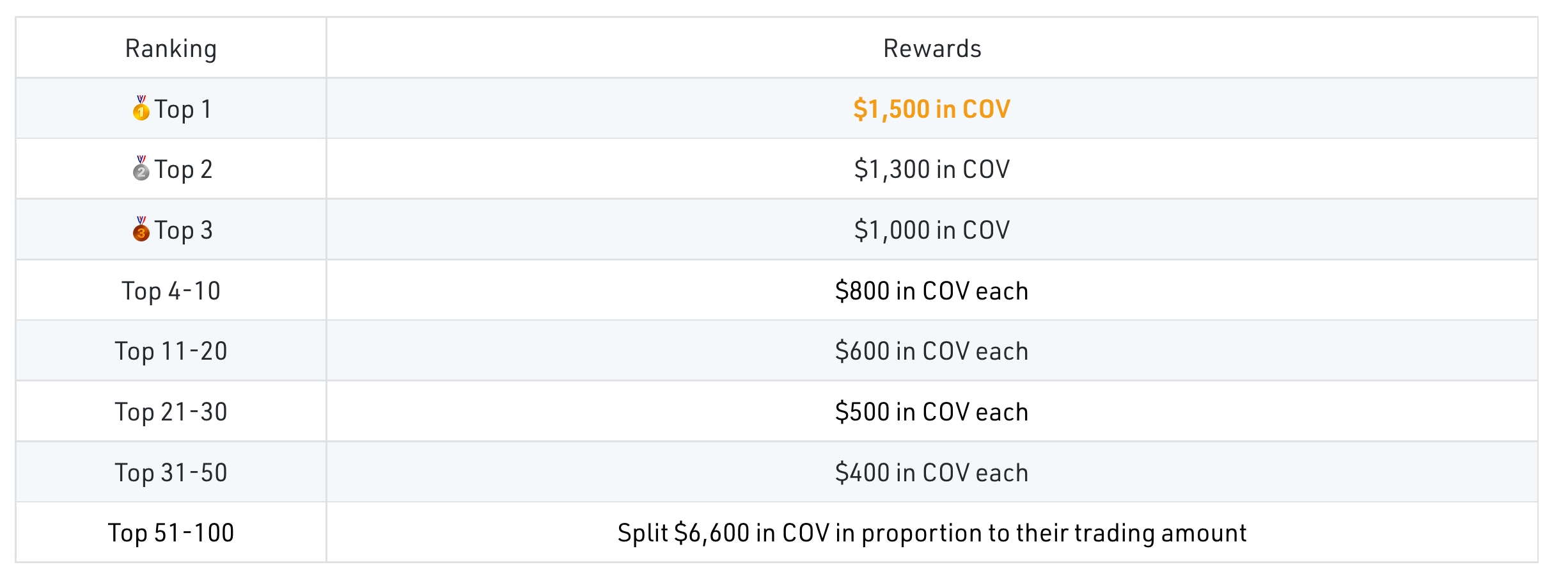Click the Top 1 ranking label
This screenshot has height=576, width=1568.
183,109
